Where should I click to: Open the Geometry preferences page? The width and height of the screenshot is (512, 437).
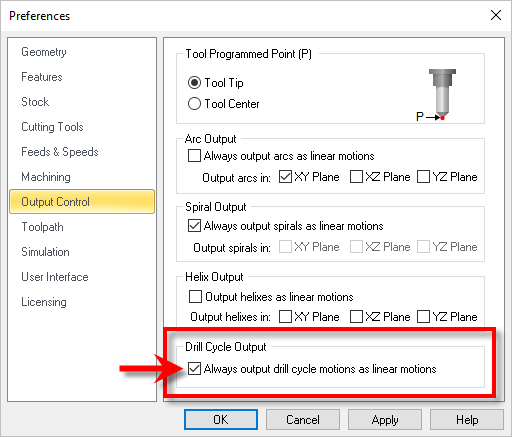pyautogui.click(x=44, y=52)
